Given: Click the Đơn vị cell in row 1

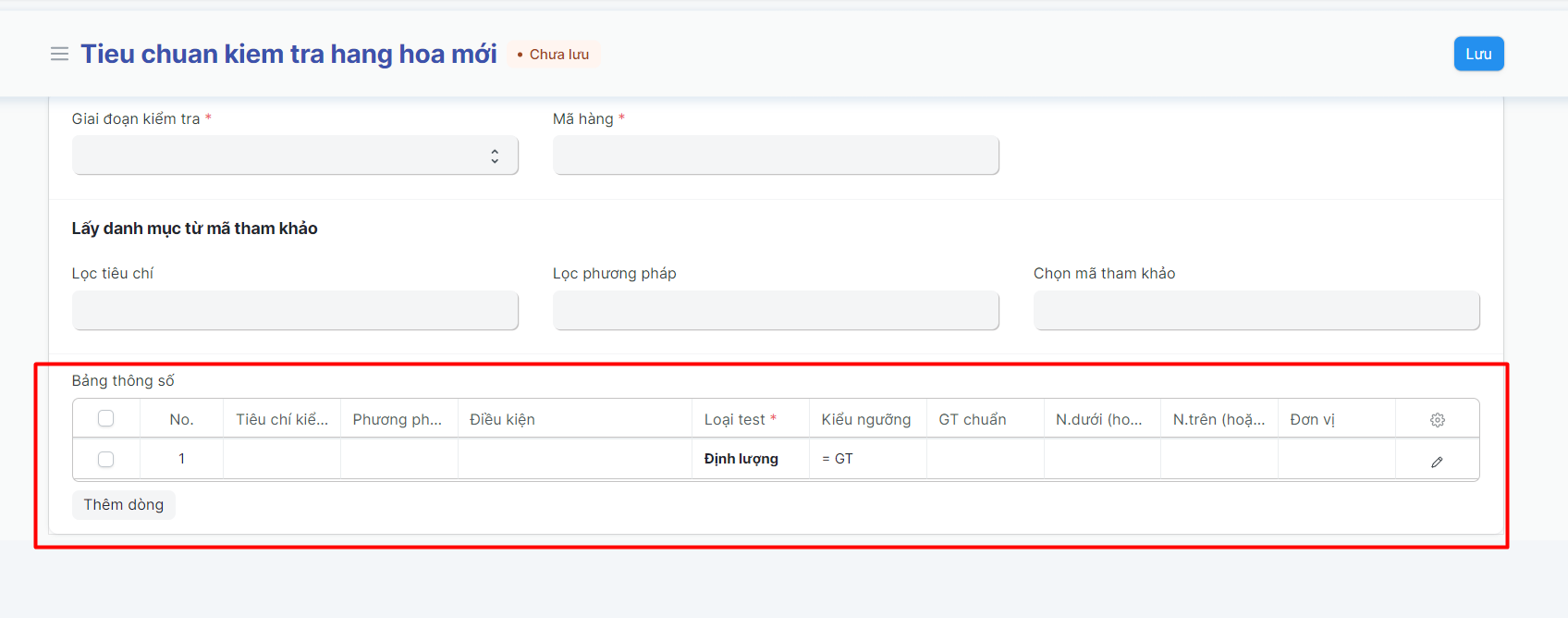Looking at the screenshot, I should (1336, 459).
